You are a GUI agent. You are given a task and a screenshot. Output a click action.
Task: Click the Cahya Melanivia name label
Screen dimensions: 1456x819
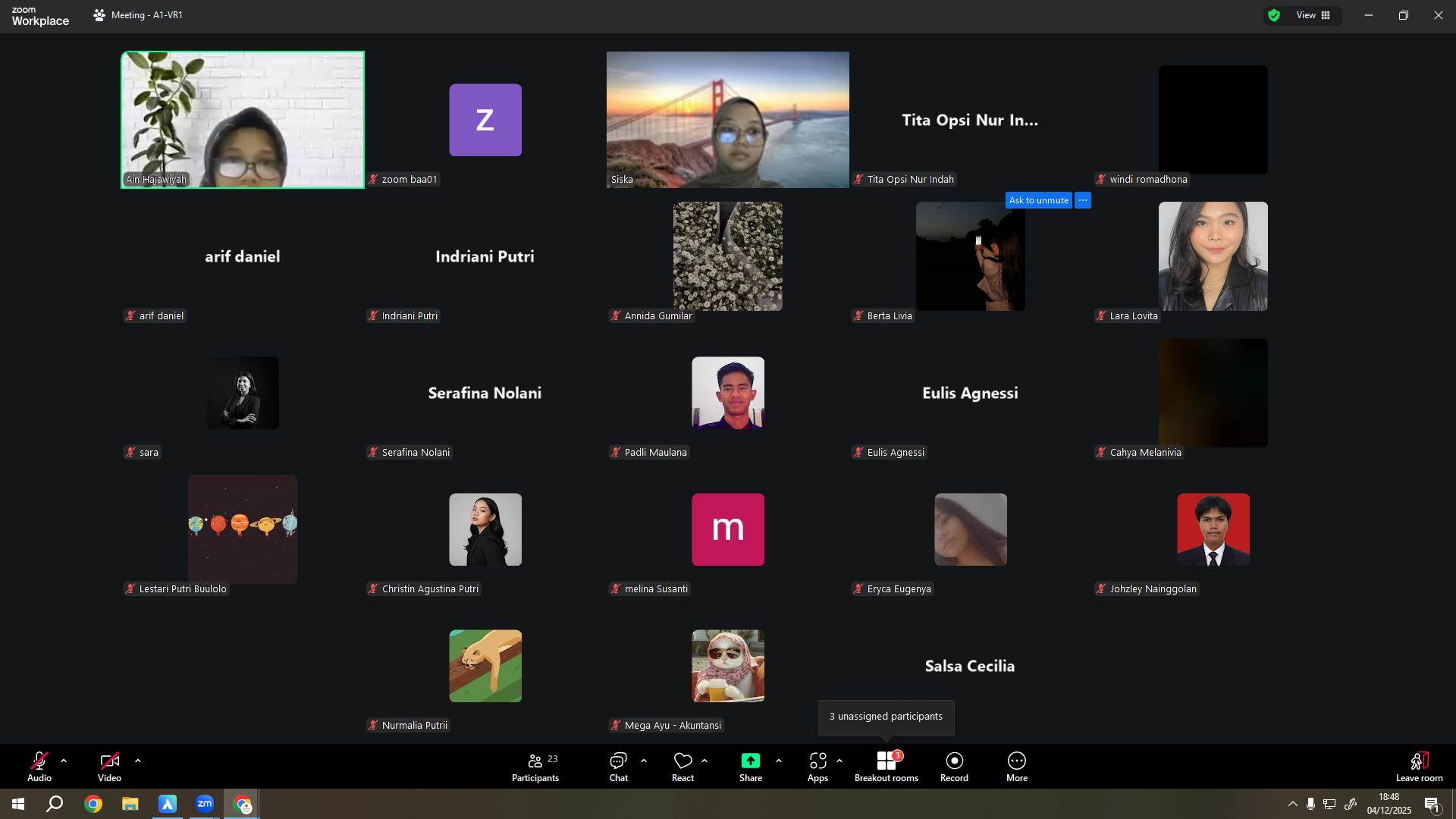click(1145, 453)
